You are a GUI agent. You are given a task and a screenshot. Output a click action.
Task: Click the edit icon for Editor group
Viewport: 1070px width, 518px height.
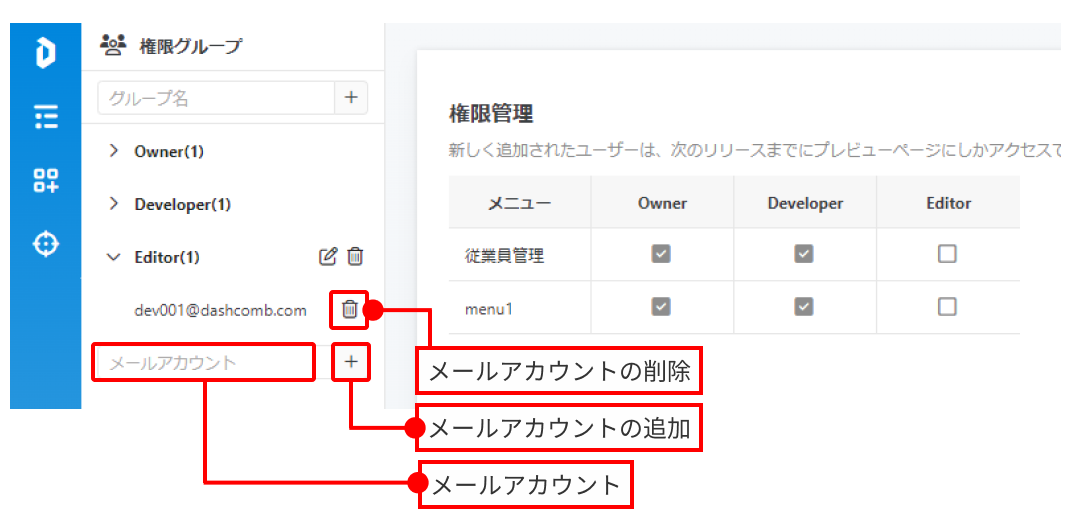(327, 257)
